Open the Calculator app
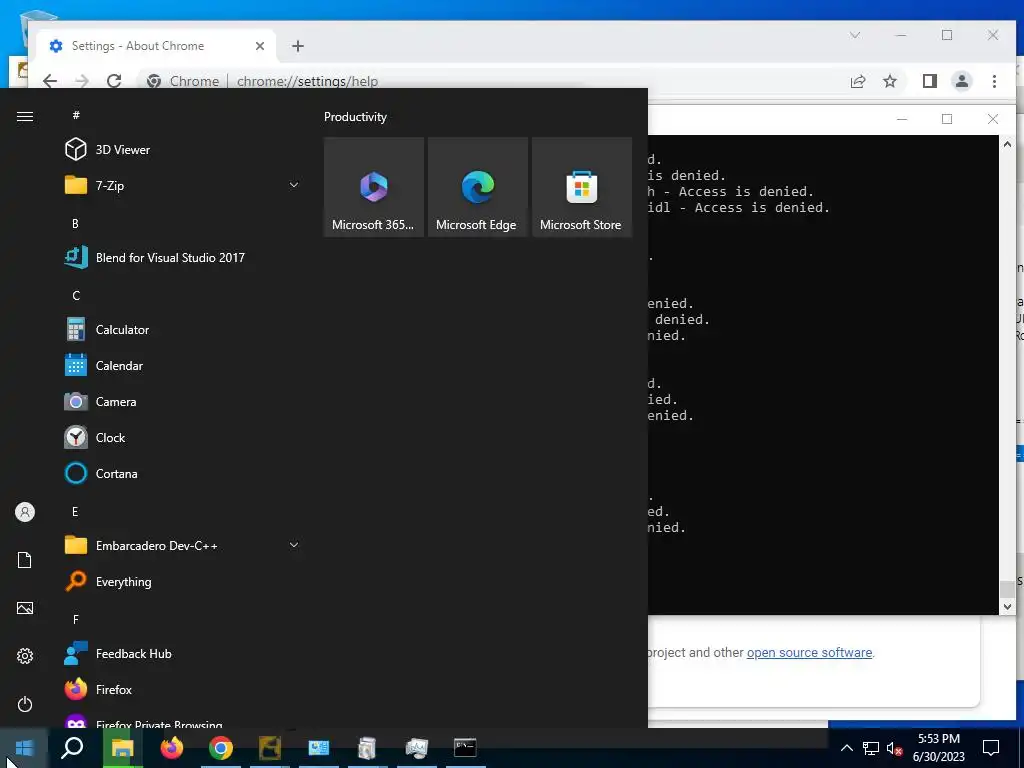This screenshot has width=1024, height=768. click(x=183, y=330)
